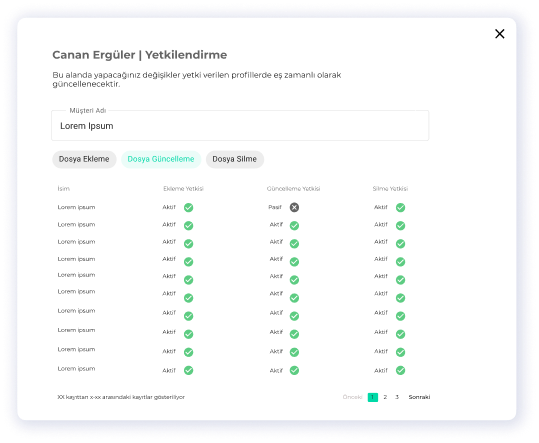This screenshot has width=539, height=443.
Task: Close the Yetkilendirme dialog with the X
Action: pos(499,34)
